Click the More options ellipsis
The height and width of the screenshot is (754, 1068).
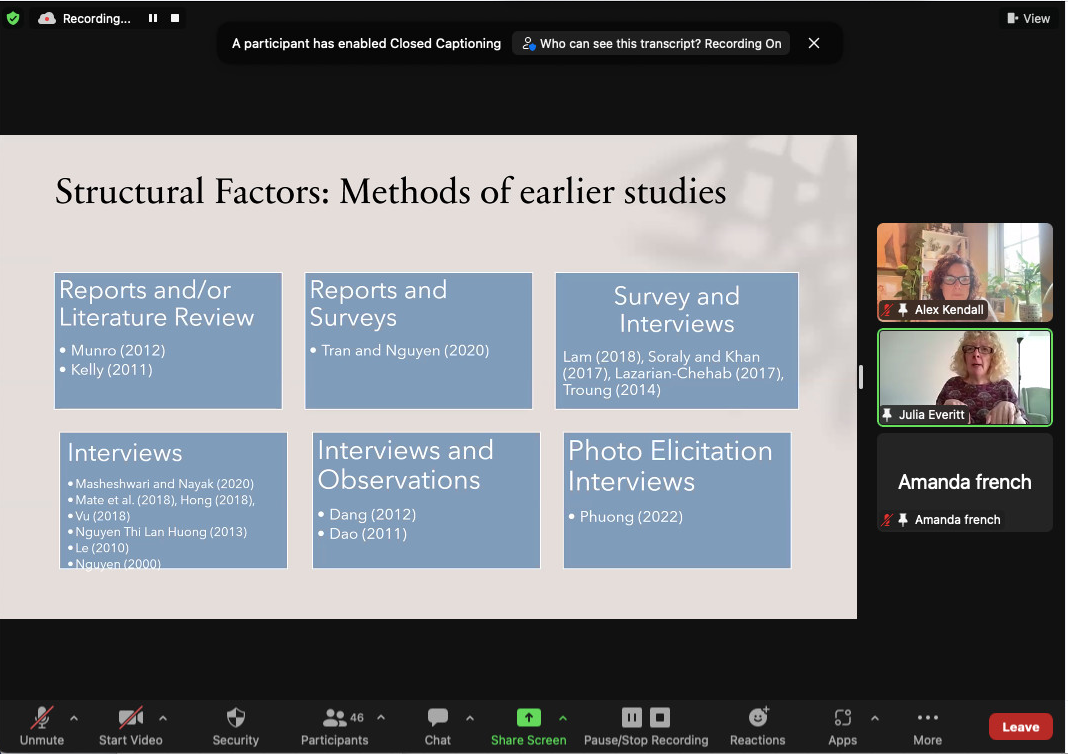927,718
